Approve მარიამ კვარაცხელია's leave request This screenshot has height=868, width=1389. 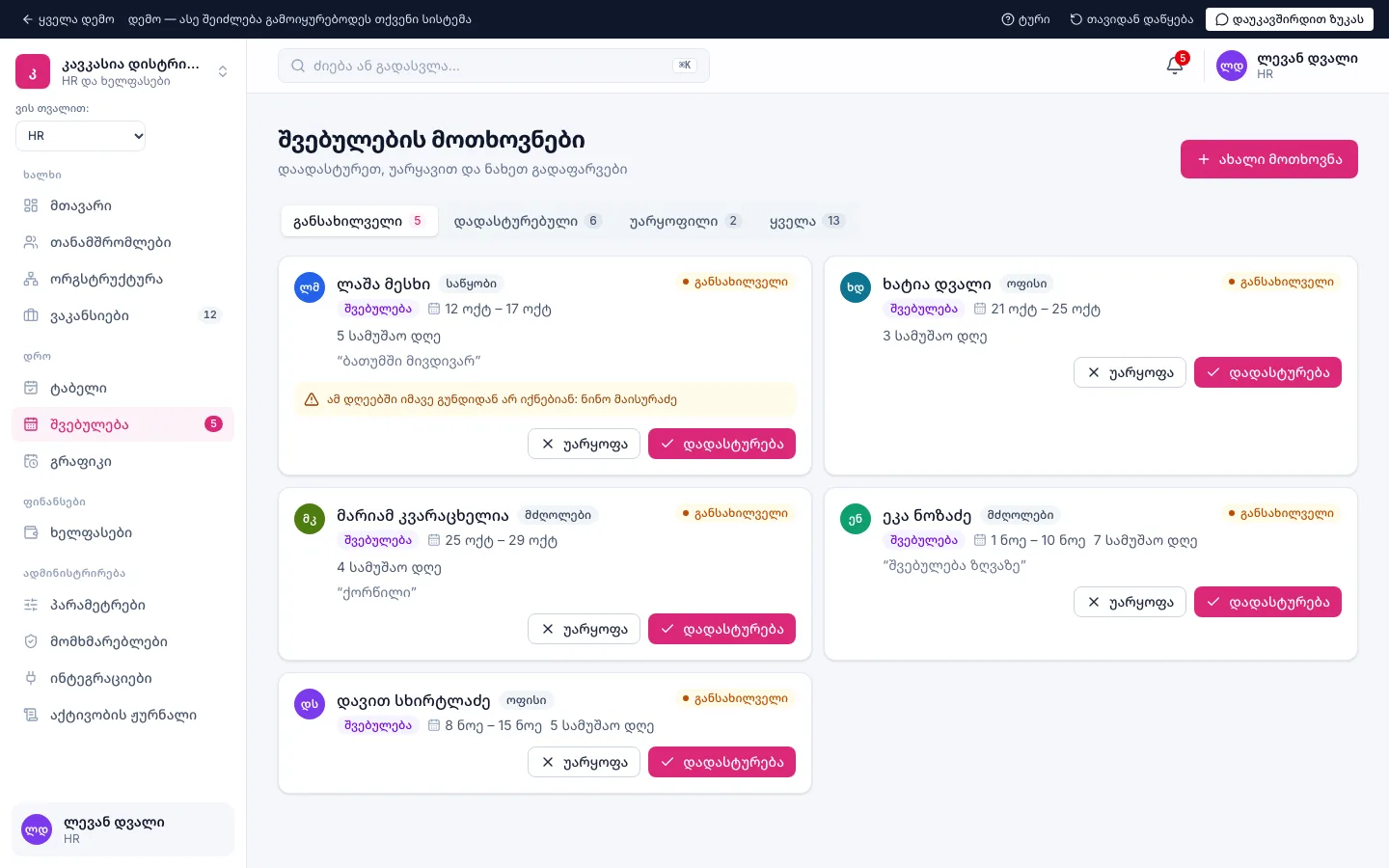[x=722, y=629]
